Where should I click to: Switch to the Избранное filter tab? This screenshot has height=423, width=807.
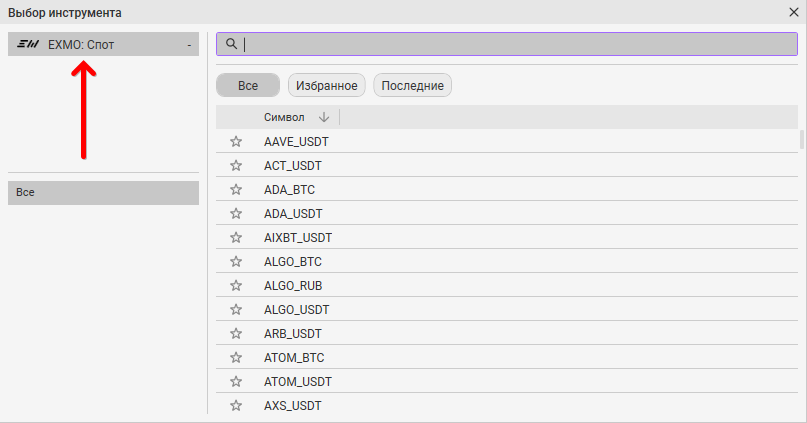point(327,86)
